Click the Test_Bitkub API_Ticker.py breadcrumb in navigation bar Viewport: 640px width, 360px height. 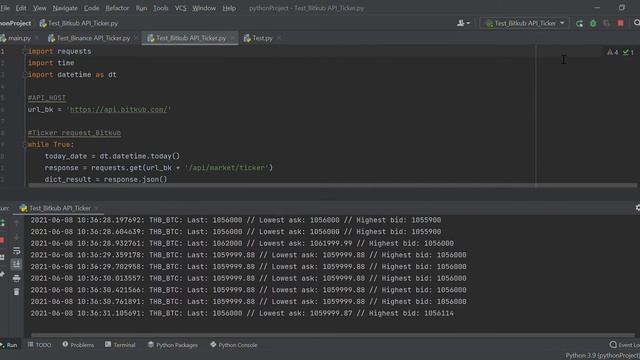click(x=79, y=23)
